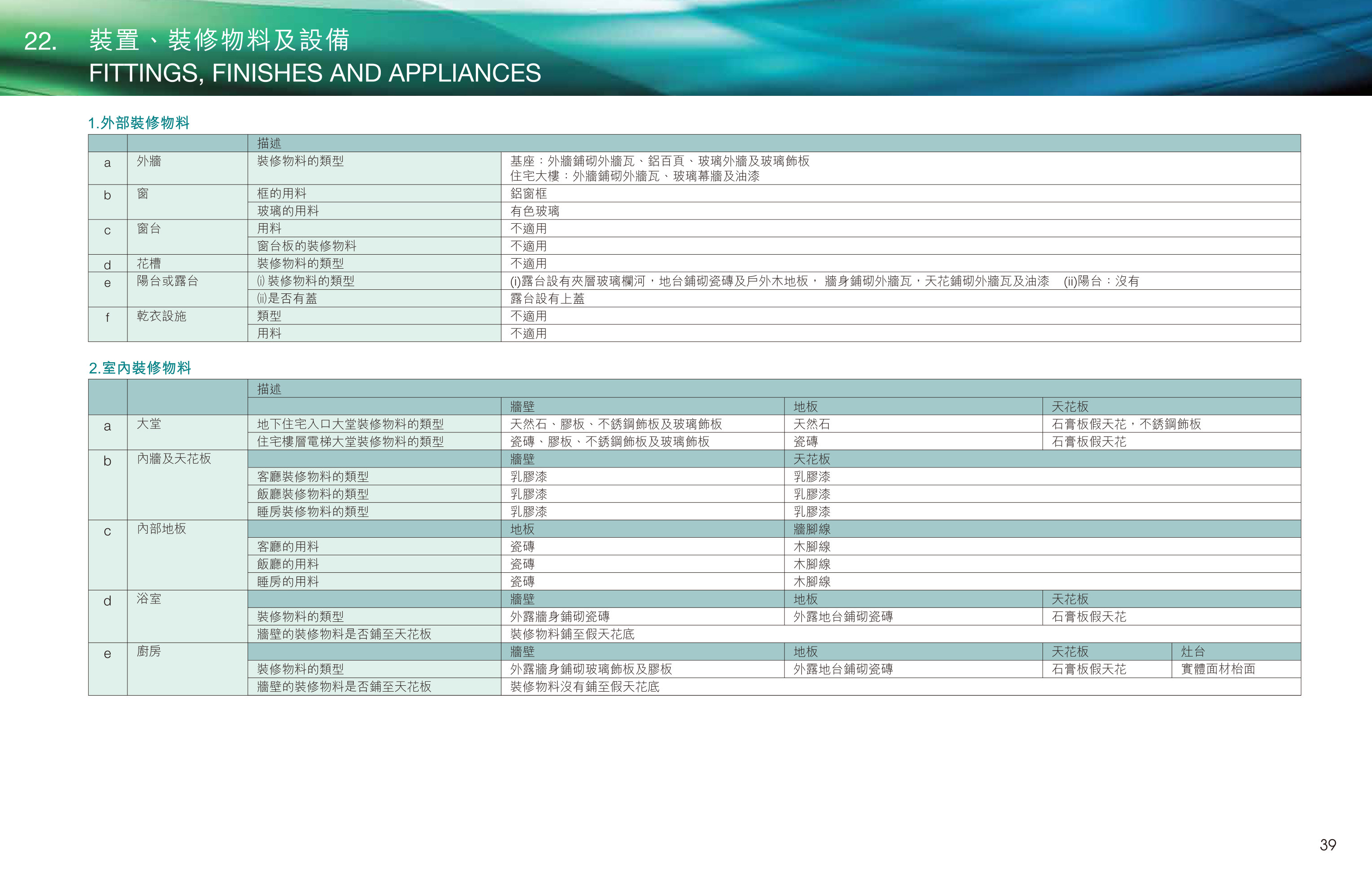Select the row label "內牆及天花板"
The width and height of the screenshot is (1372, 886).
(174, 459)
